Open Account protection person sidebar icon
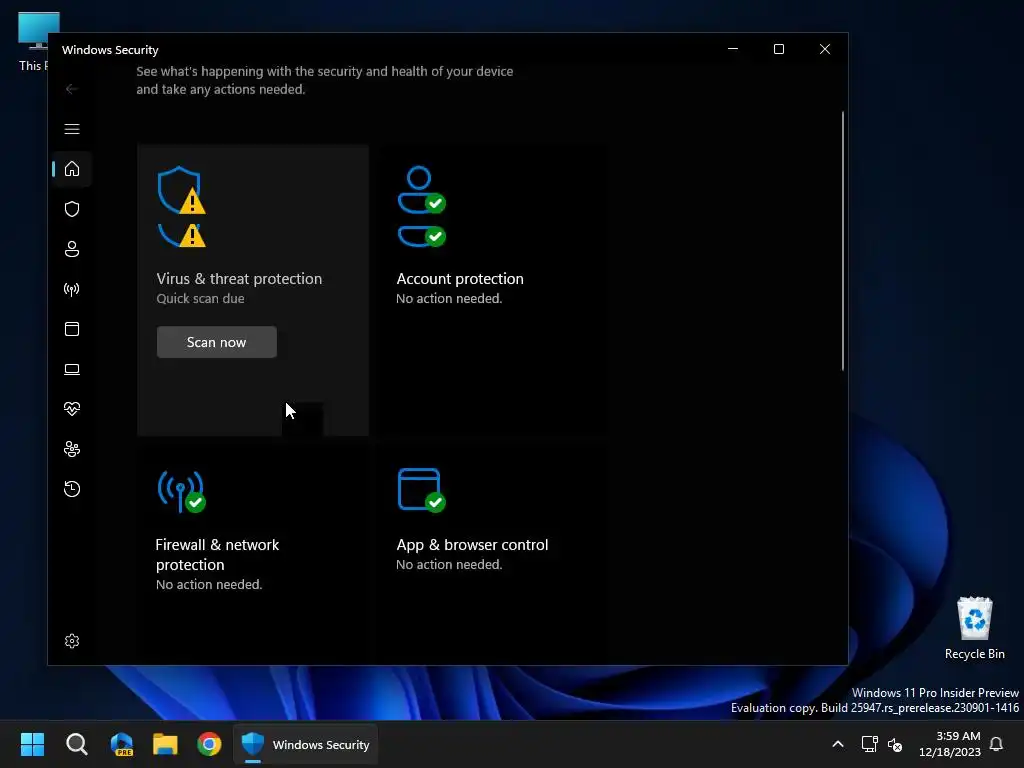Viewport: 1024px width, 768px height. [x=72, y=249]
